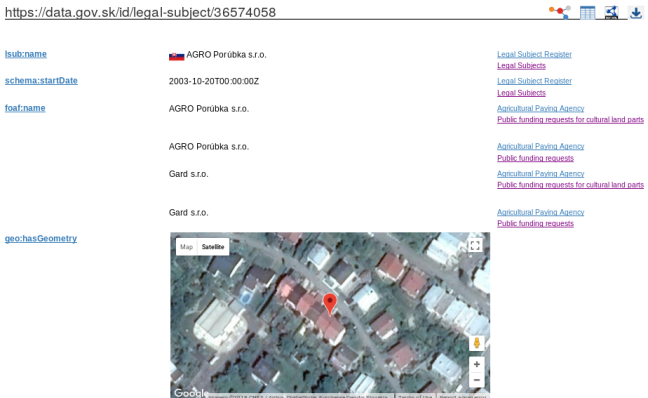Click the red map location marker
Image resolution: width=648 pixels, height=398 pixels.
(x=330, y=304)
